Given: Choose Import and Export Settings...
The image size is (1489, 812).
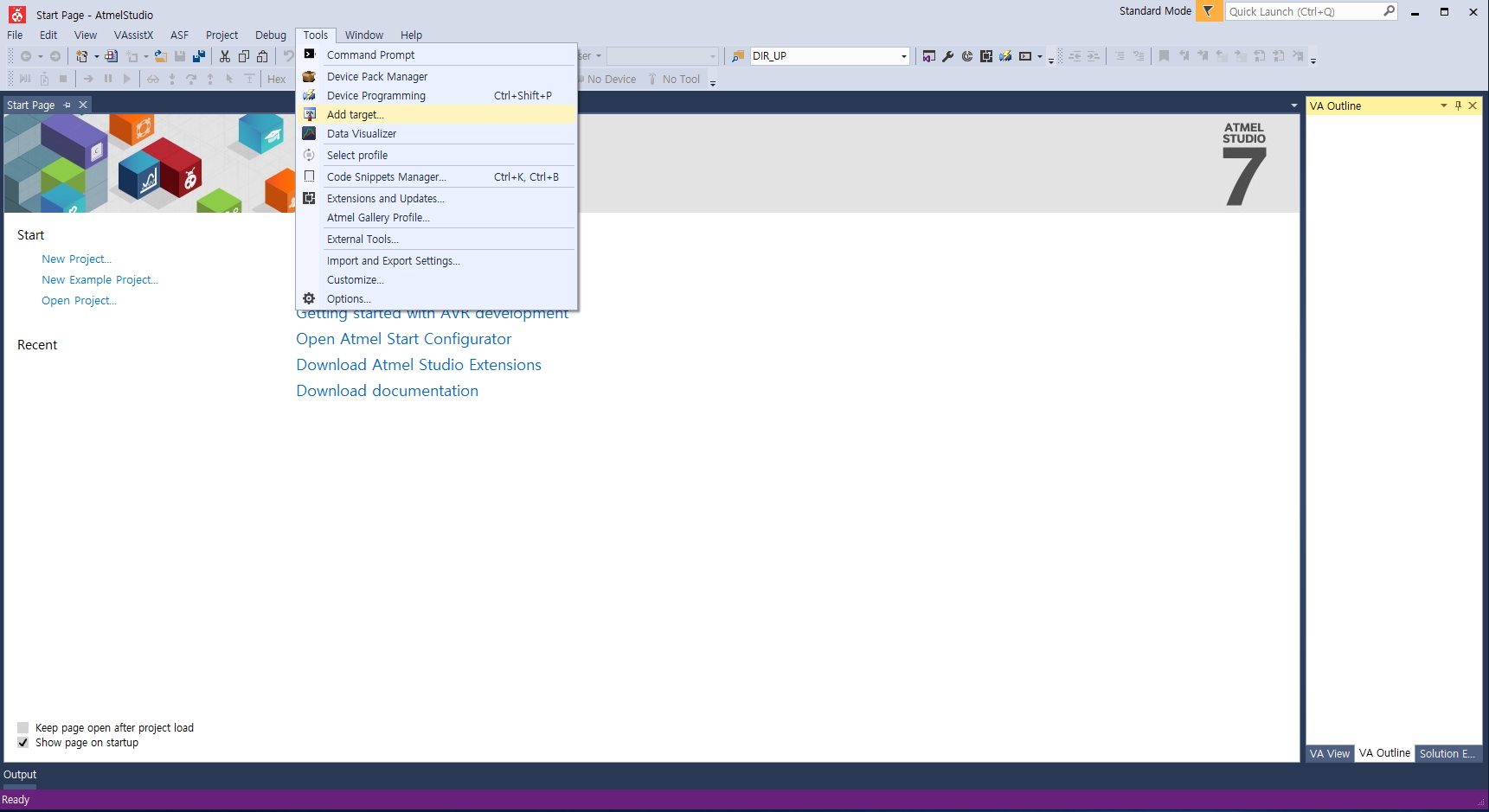Looking at the screenshot, I should (437, 260).
